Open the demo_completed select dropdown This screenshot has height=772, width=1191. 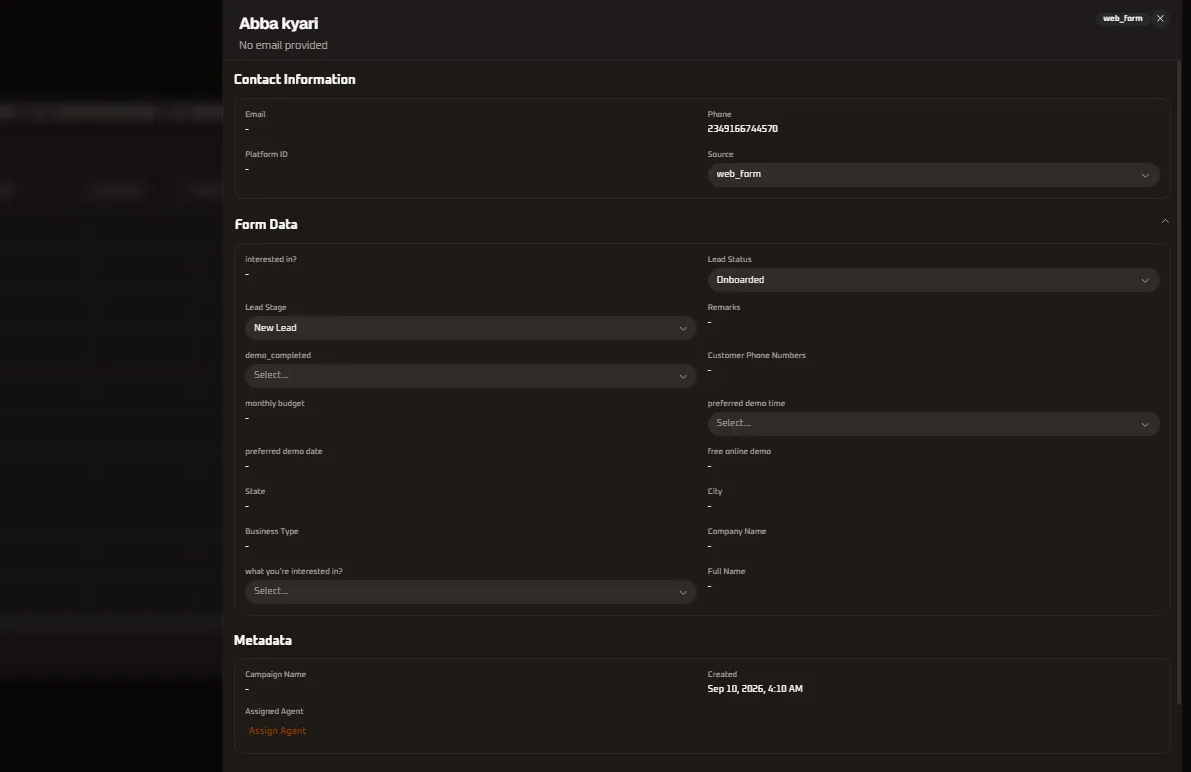pos(470,375)
